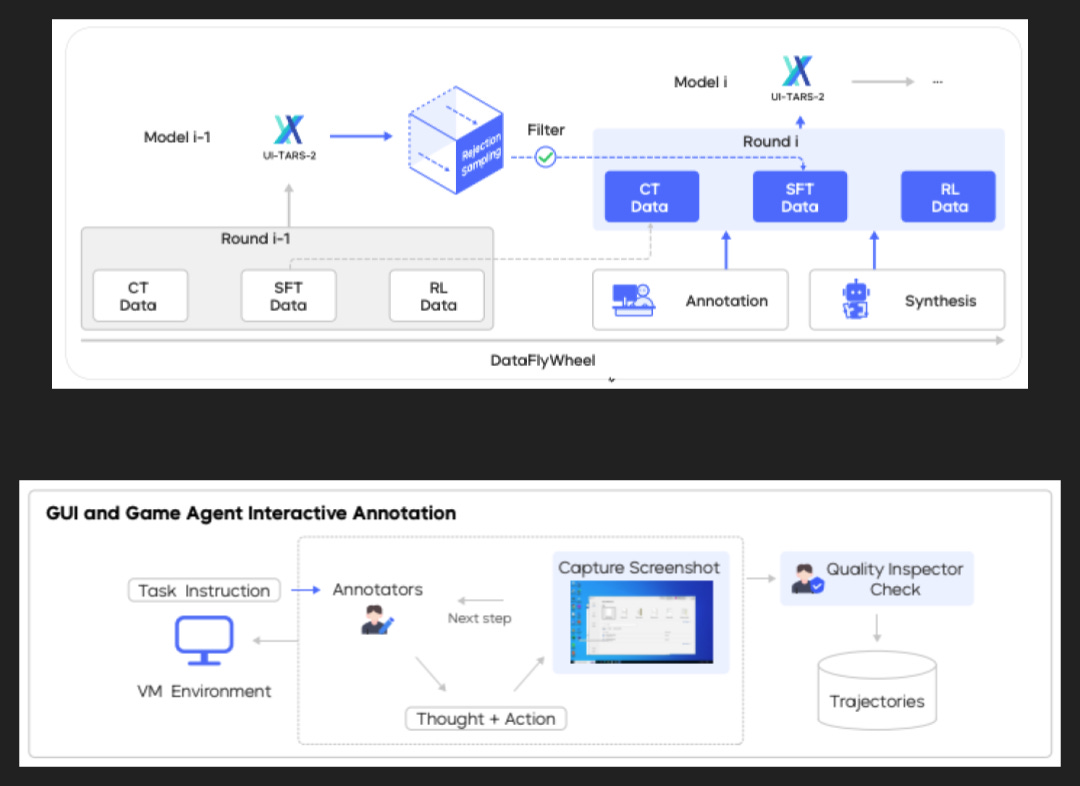This screenshot has height=786, width=1080.
Task: Click the Quality Inspector person icon
Action: coord(807,579)
